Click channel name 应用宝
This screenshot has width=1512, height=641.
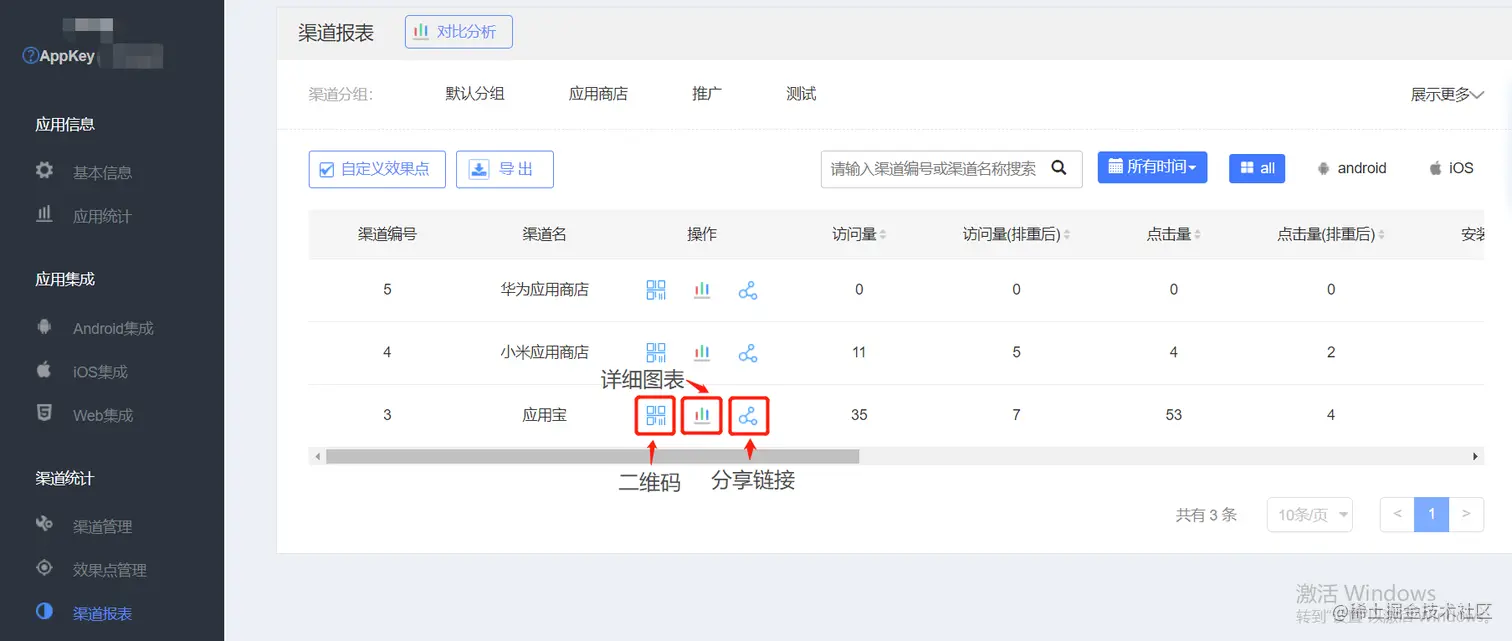tap(545, 415)
